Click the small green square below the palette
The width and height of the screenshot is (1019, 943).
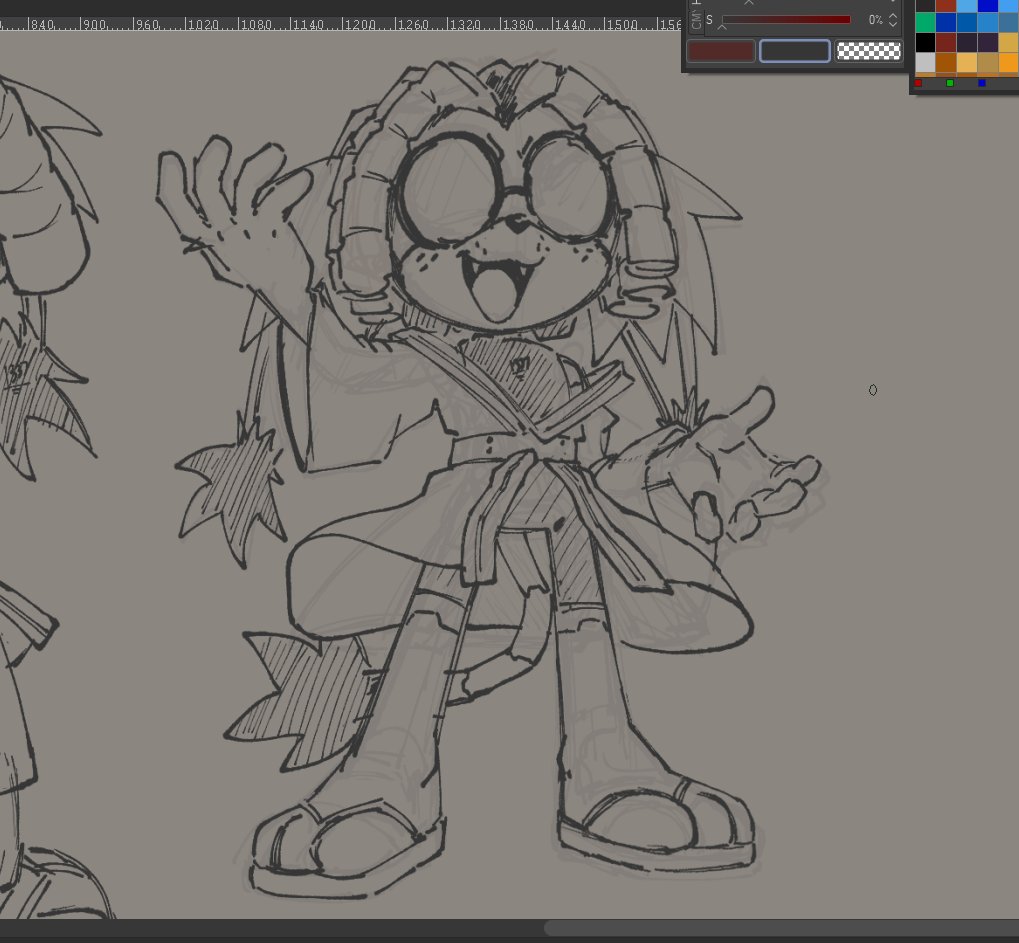(950, 83)
